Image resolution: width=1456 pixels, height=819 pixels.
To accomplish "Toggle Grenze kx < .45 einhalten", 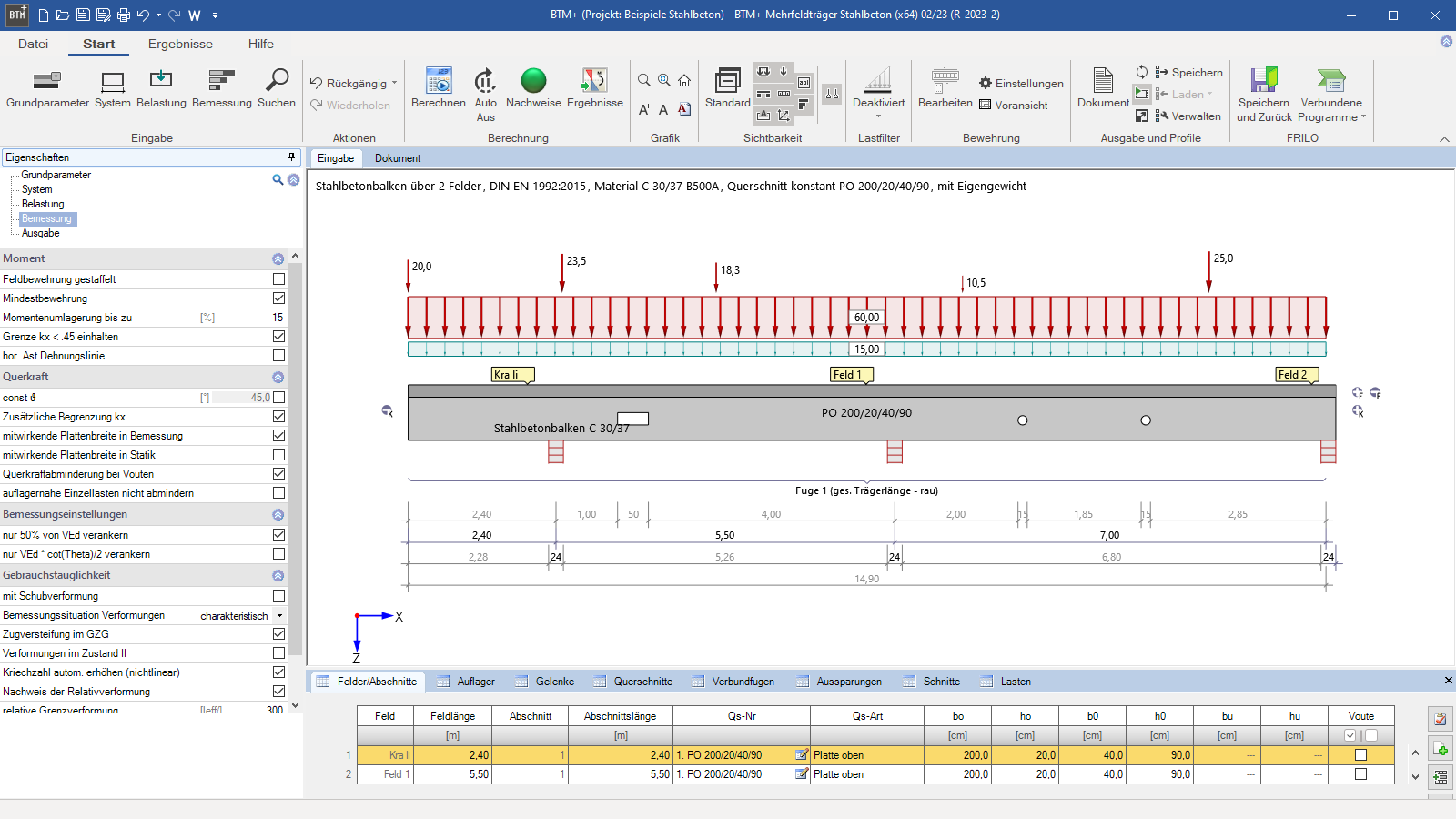I will [278, 337].
